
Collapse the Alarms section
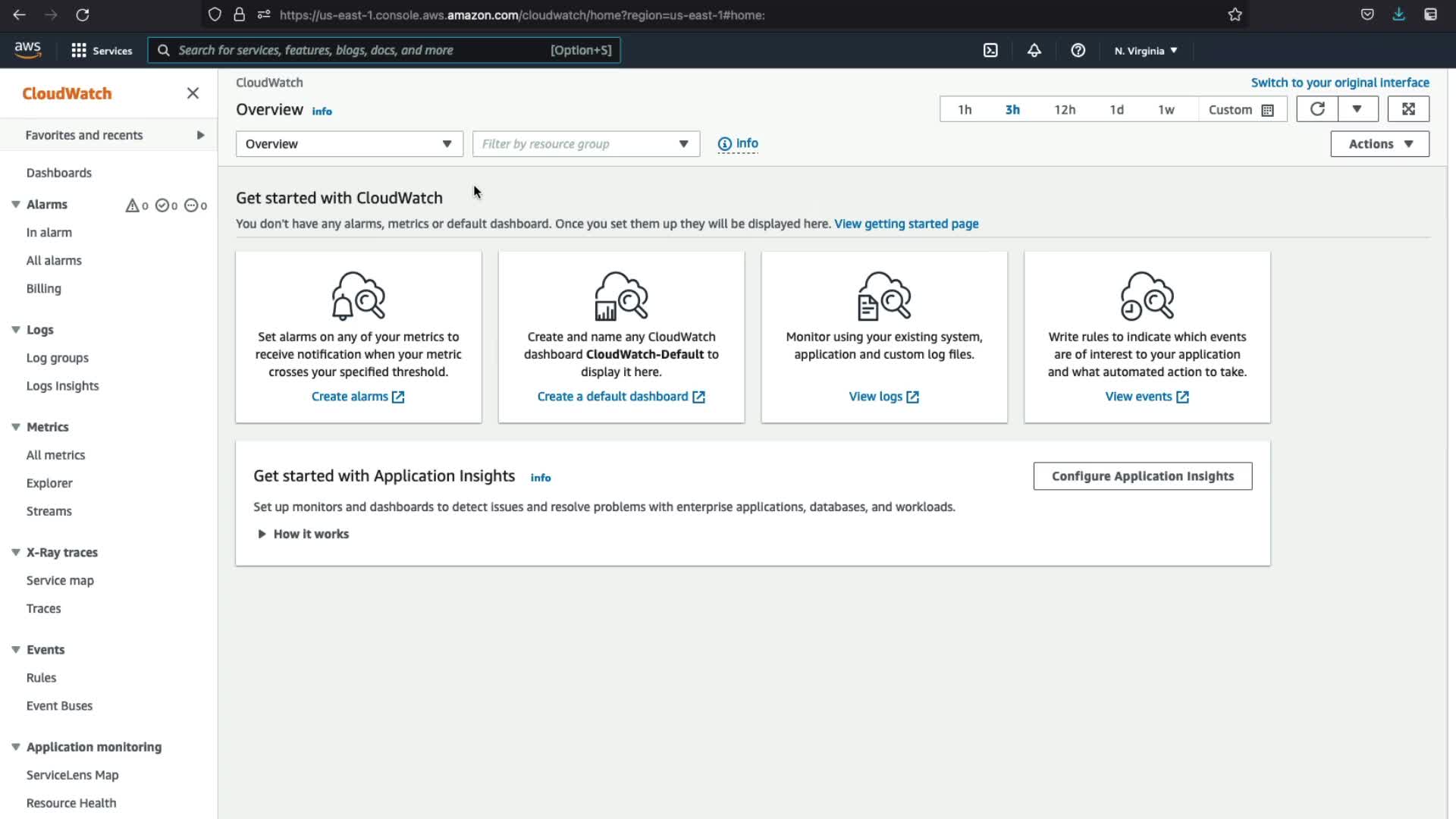tap(16, 205)
